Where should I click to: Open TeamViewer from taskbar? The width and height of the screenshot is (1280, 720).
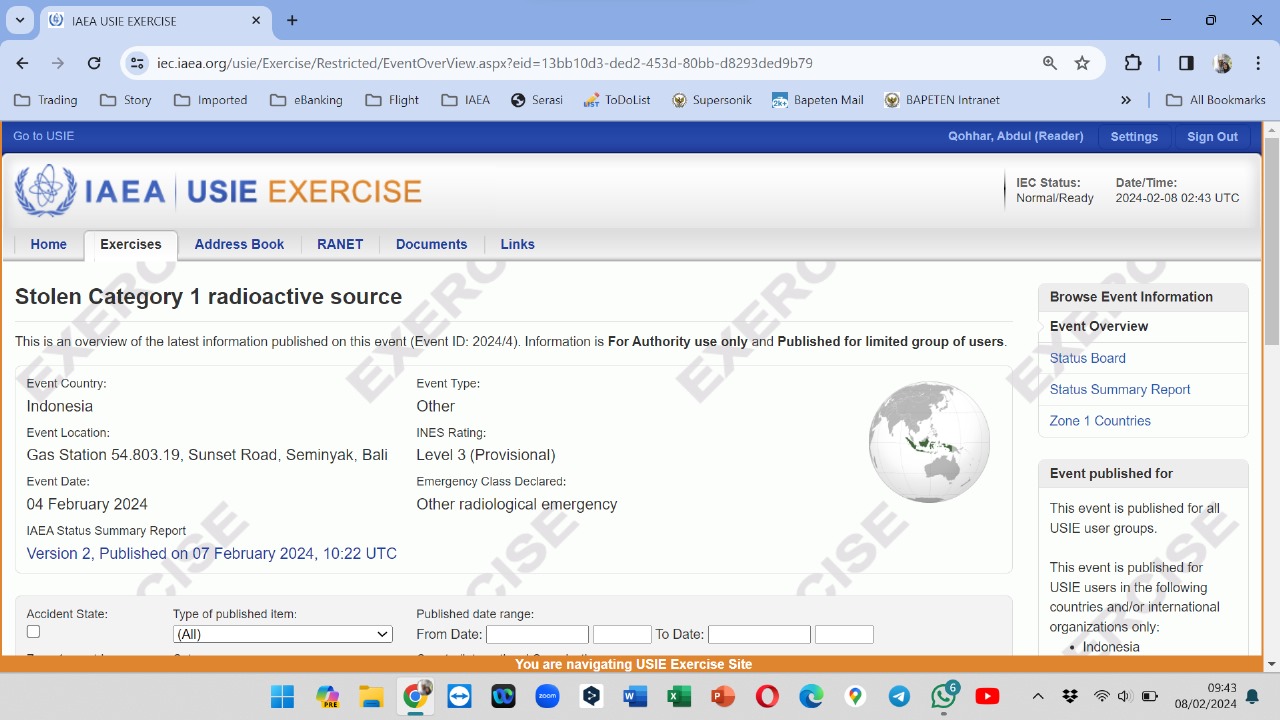(459, 696)
